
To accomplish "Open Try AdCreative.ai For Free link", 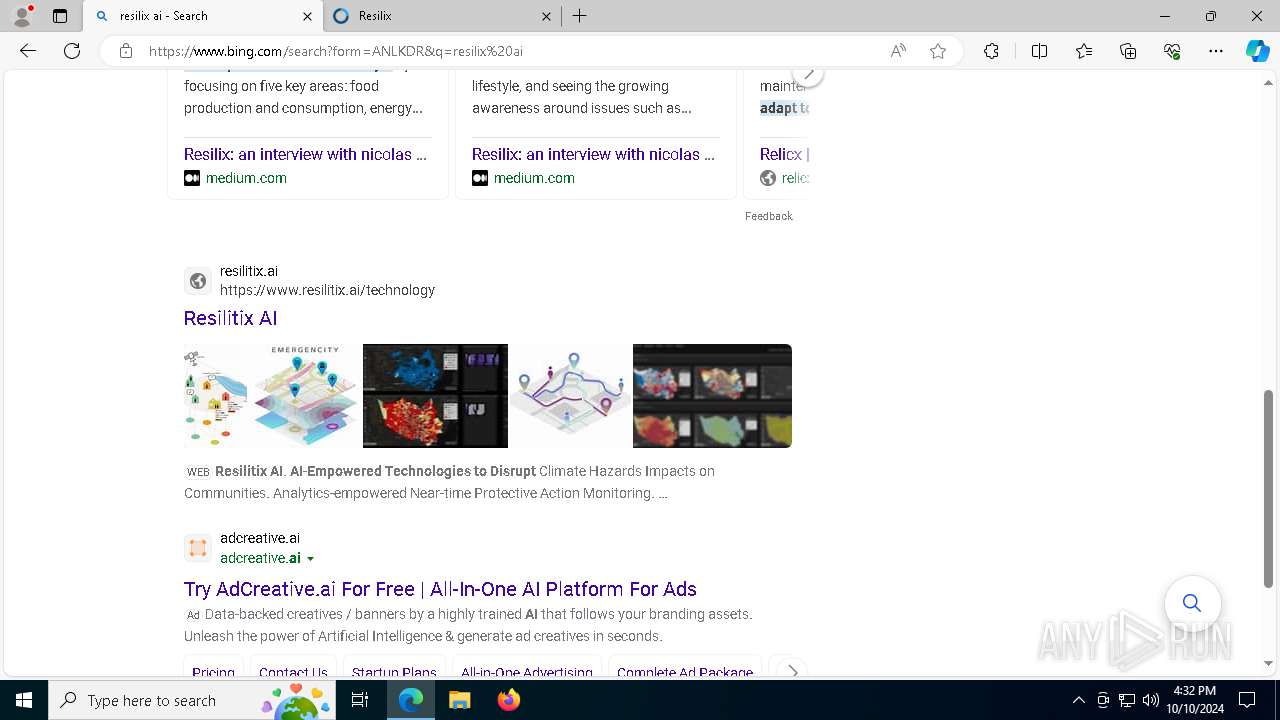I will coord(440,589).
